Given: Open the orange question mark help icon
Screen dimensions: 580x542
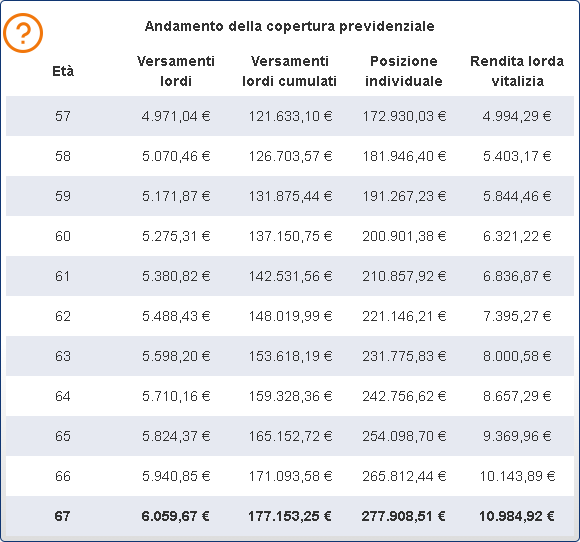Looking at the screenshot, I should coord(23,33).
